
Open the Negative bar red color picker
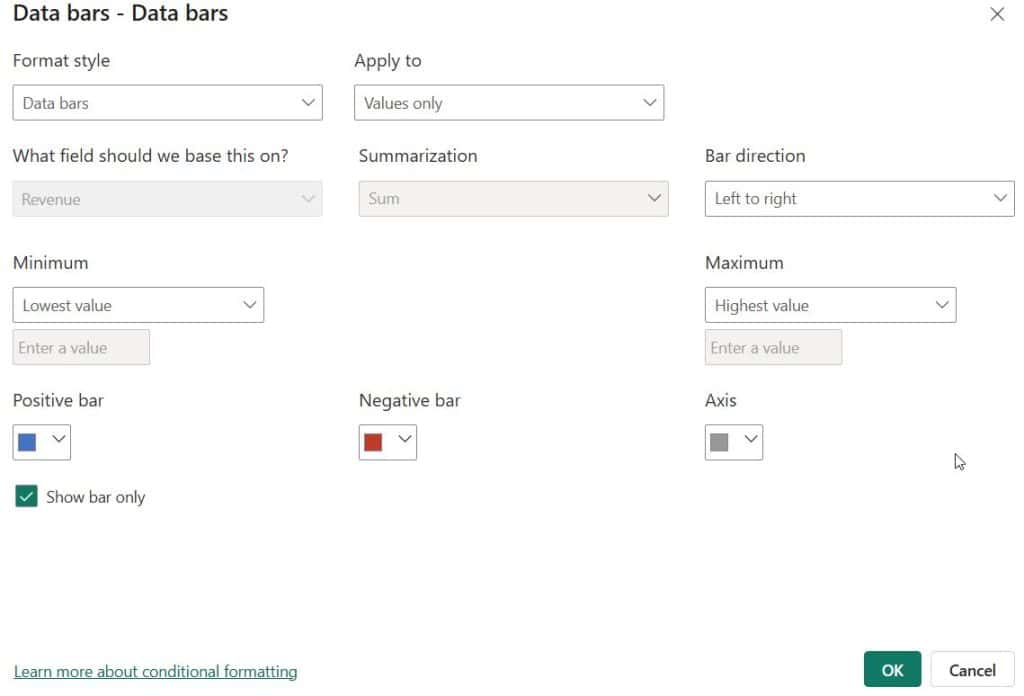(388, 442)
